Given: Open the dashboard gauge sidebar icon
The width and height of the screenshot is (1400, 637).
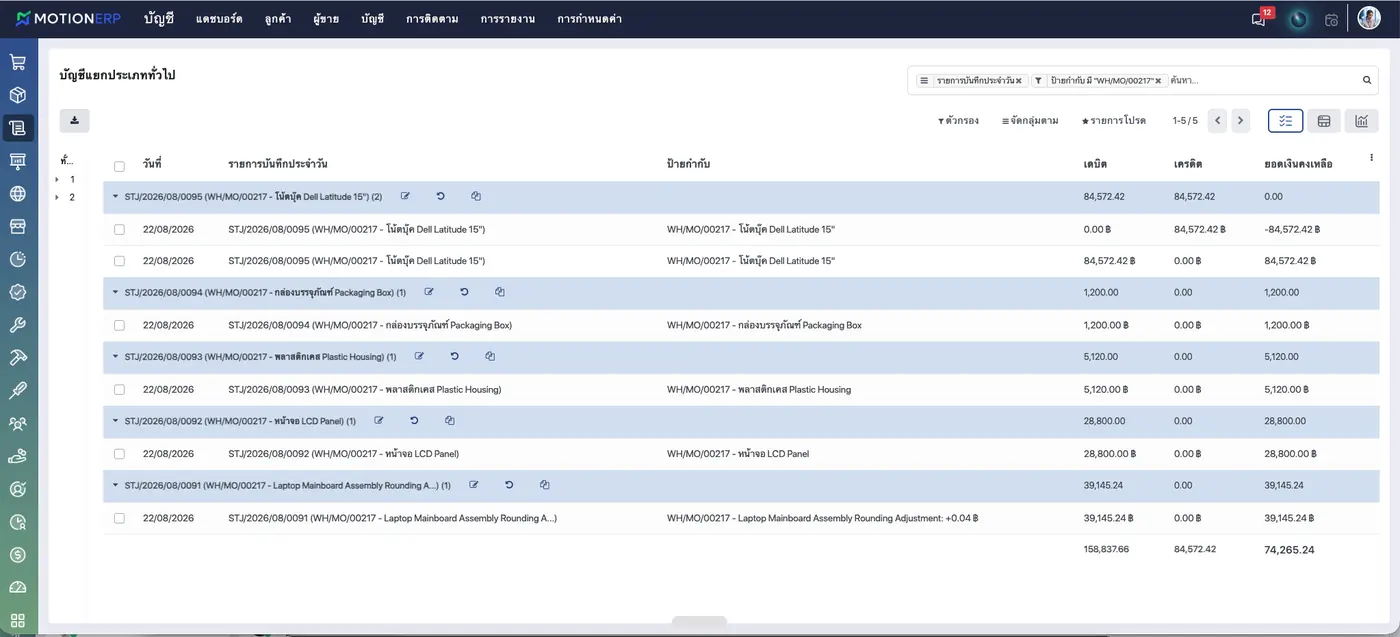Looking at the screenshot, I should (x=18, y=587).
